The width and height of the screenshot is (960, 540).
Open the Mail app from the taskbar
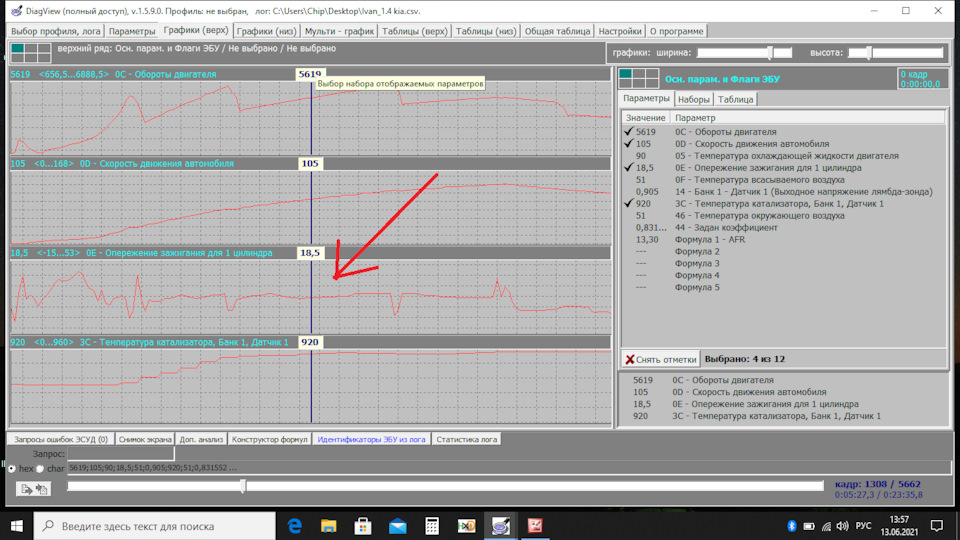397,526
